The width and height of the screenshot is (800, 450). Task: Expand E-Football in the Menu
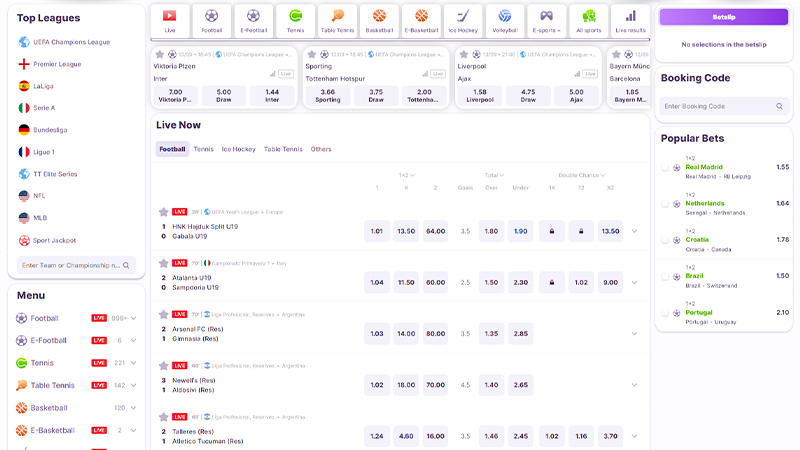point(133,340)
